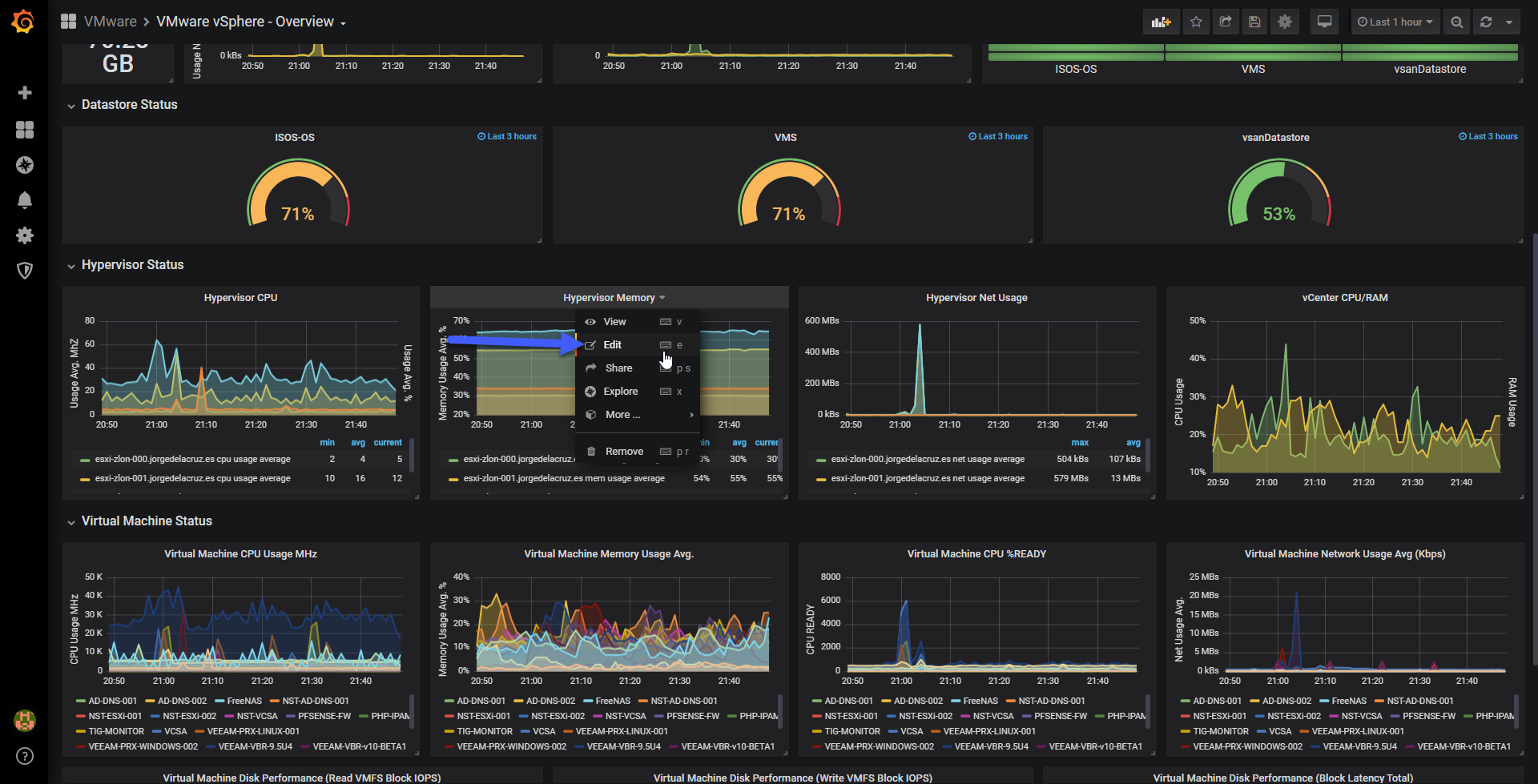Click the Add panel icon in toolbar
Viewport: 1538px width, 784px height.
(1161, 22)
